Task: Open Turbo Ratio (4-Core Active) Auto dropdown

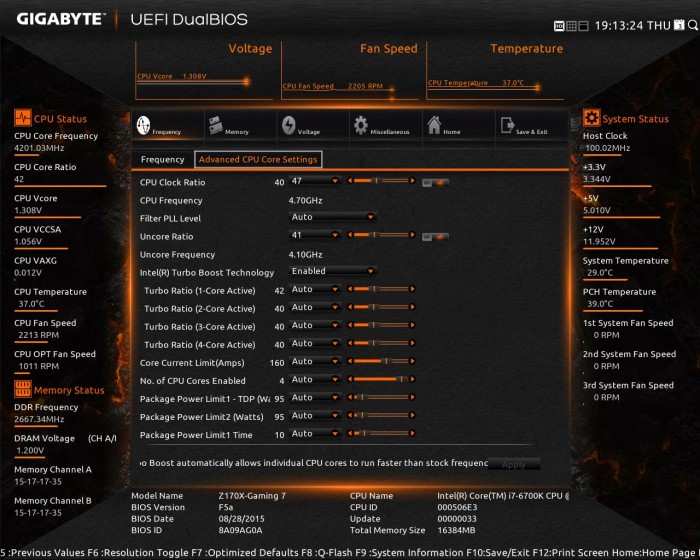Action: [x=315, y=343]
